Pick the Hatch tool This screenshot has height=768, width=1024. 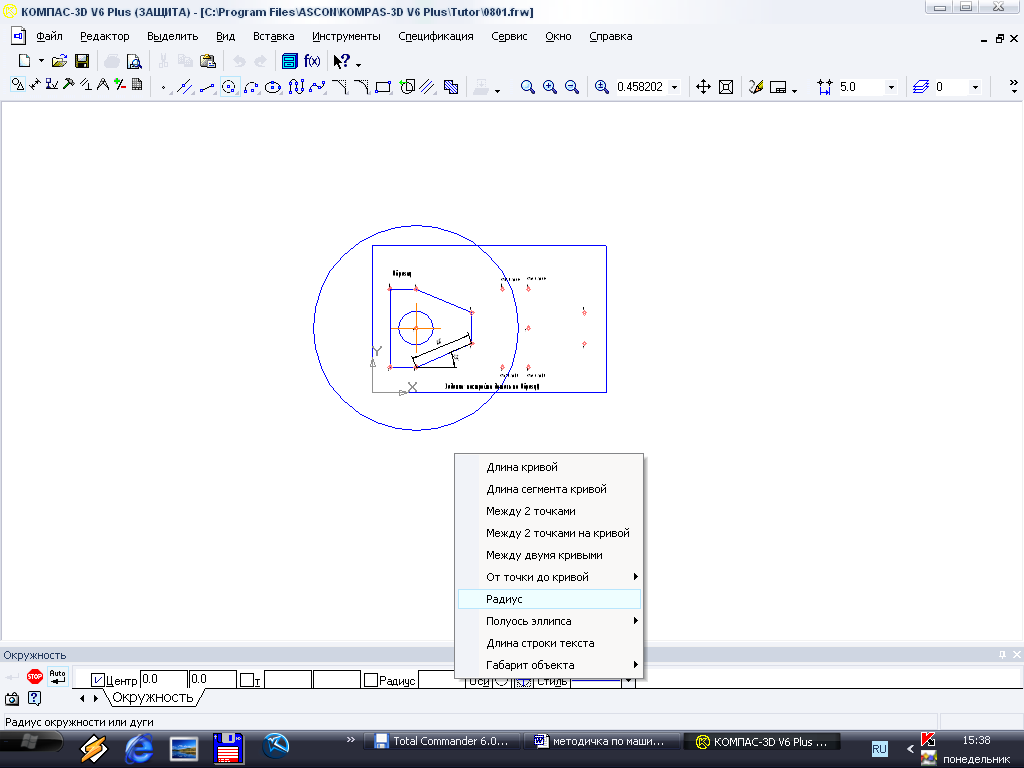pos(451,87)
